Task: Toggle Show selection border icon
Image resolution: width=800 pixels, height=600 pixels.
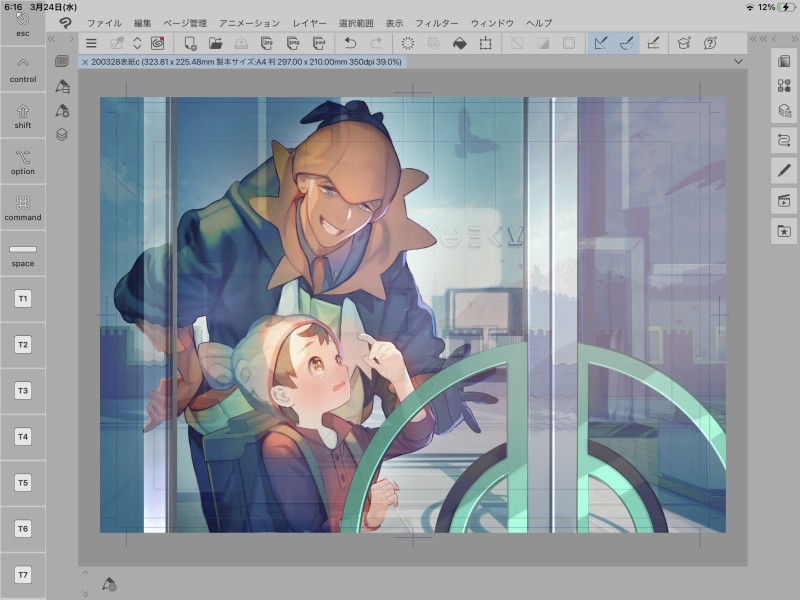Action: point(569,43)
